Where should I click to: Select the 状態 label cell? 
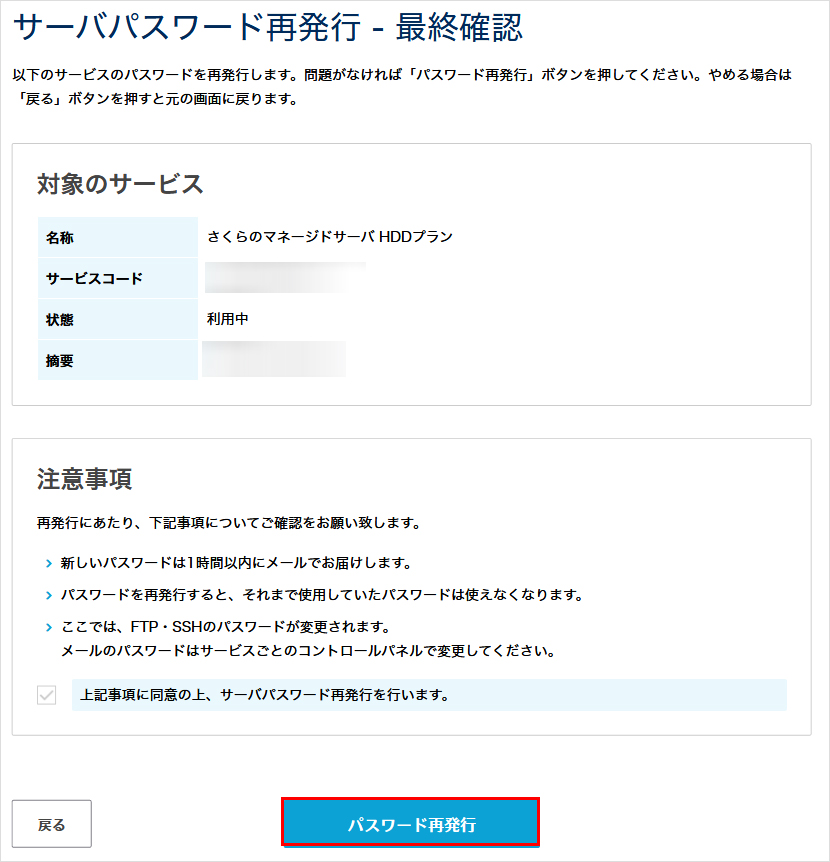pyautogui.click(x=117, y=320)
